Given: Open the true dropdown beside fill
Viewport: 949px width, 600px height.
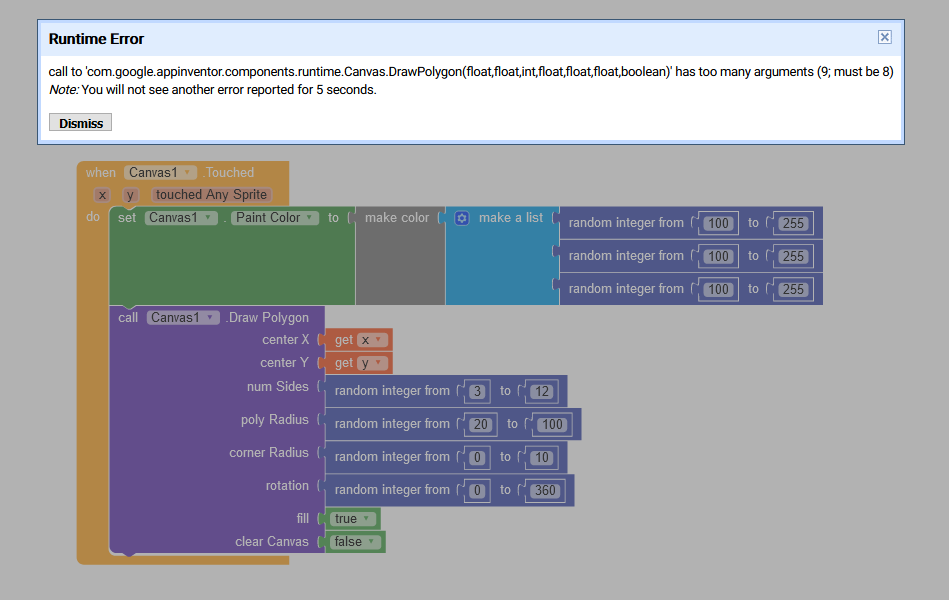Looking at the screenshot, I should pos(352,519).
